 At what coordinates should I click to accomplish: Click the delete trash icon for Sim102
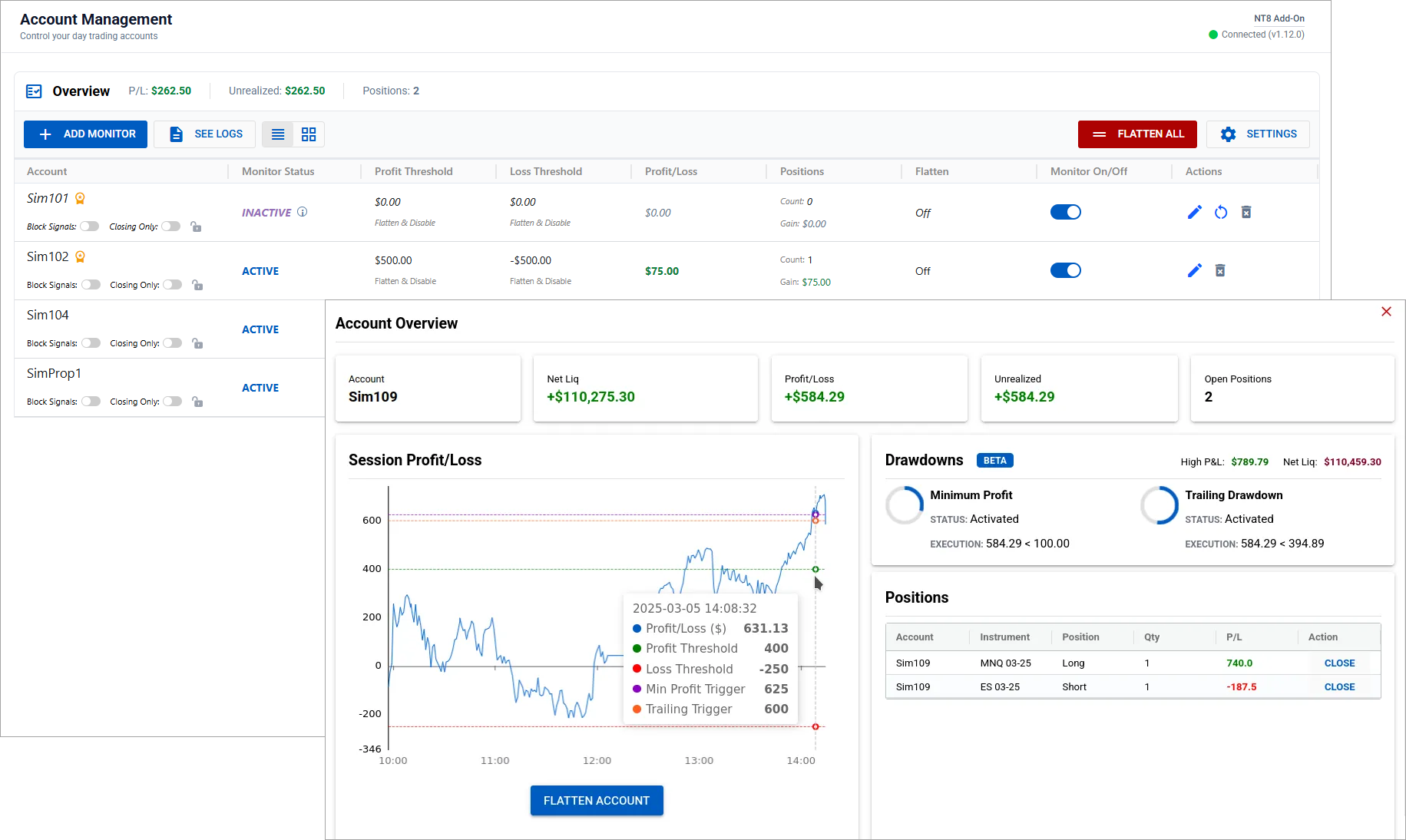(1221, 270)
